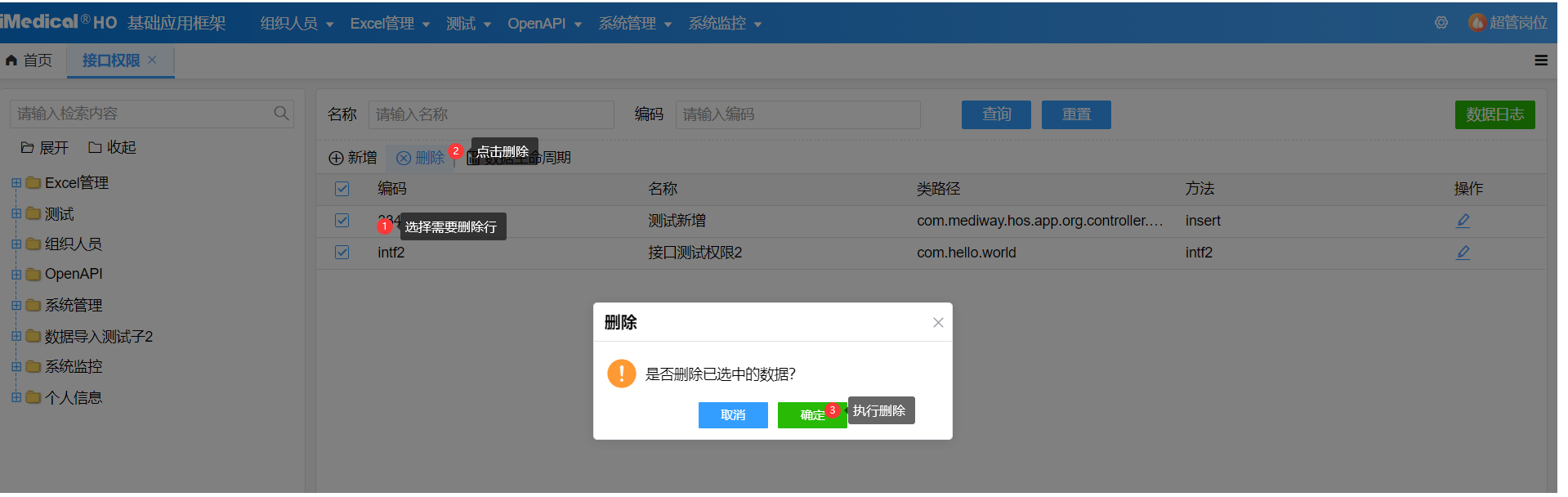Click the settings gear icon in header
Viewport: 1568px width, 497px height.
pyautogui.click(x=1441, y=23)
